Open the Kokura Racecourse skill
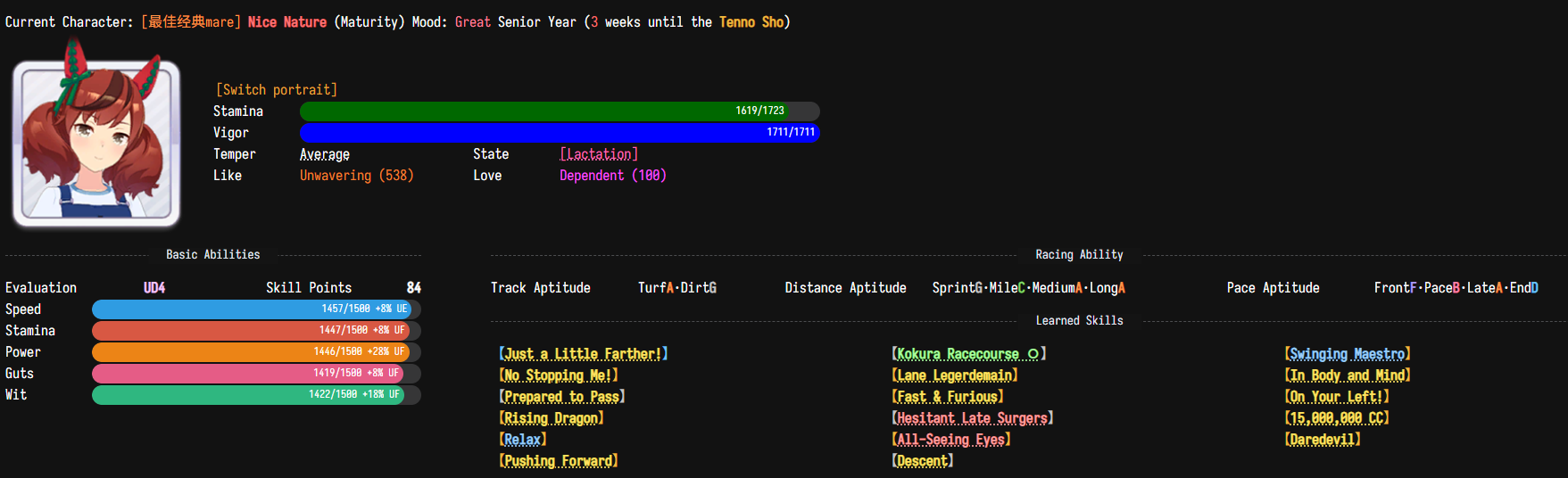Viewport: 1568px width, 478px height. (969, 354)
